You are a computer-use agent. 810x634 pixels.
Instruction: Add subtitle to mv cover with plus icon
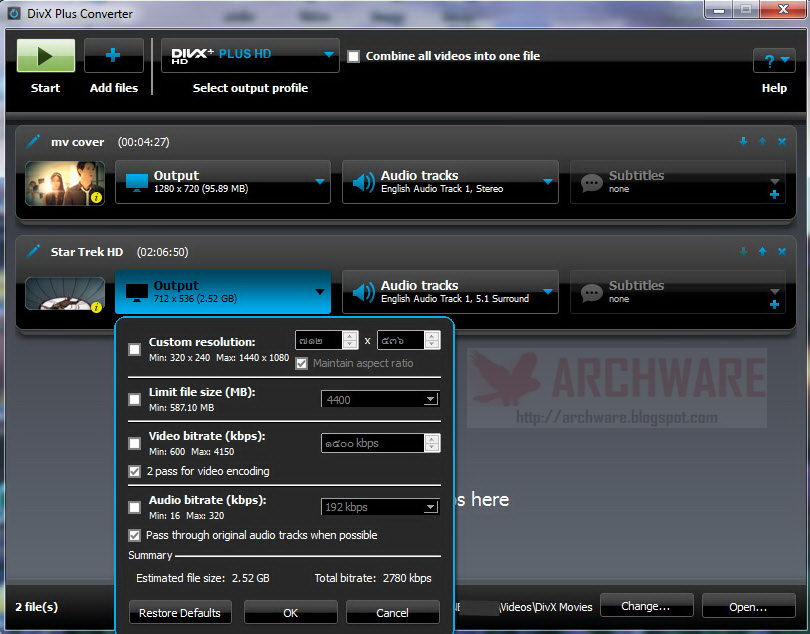point(774,195)
